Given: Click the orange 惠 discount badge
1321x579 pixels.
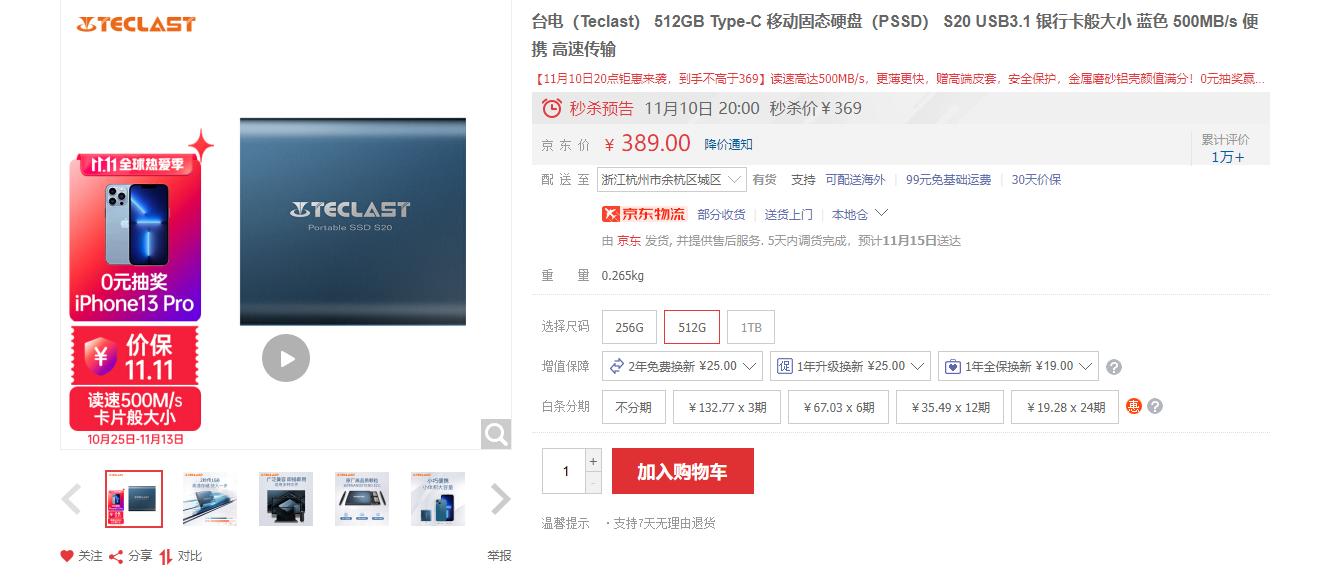Looking at the screenshot, I should [1134, 406].
